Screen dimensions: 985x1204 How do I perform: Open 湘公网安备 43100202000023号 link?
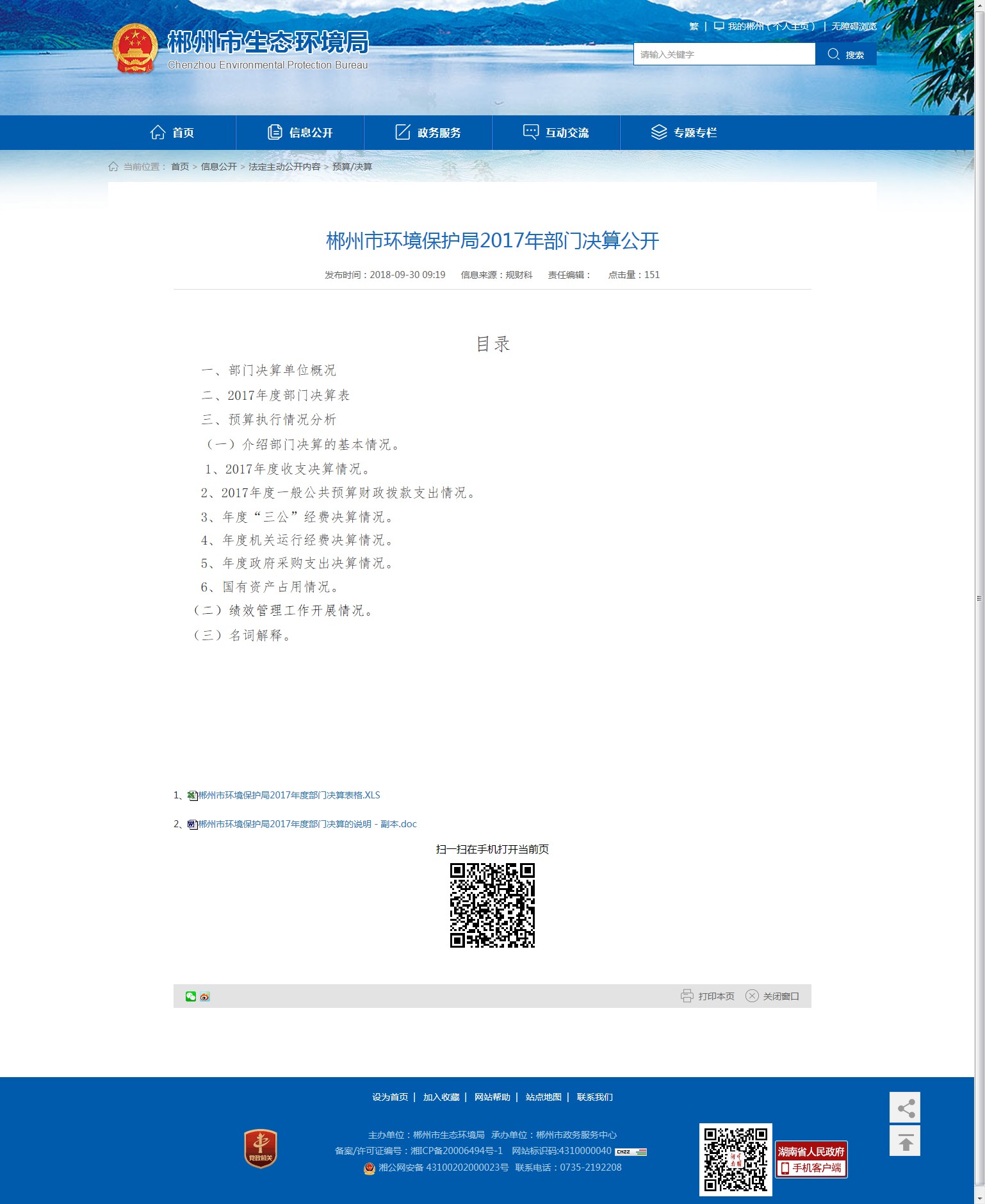[444, 1167]
